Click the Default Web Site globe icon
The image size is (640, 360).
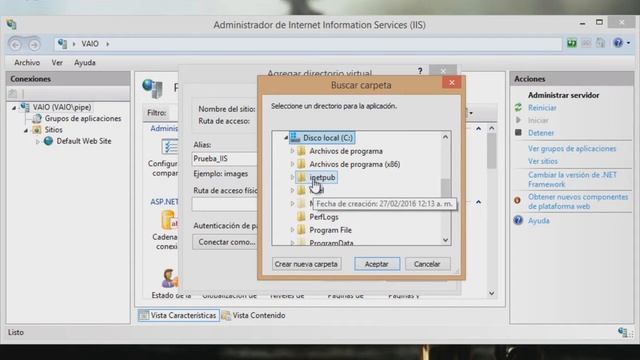[49, 141]
